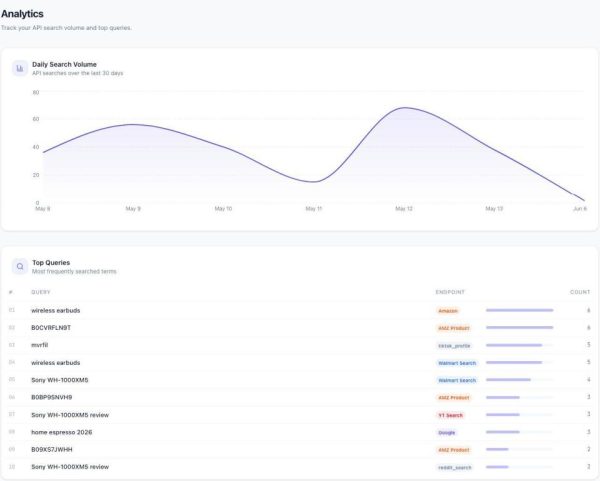This screenshot has height=481, width=600.
Task: Click the May 11 label on the chart axis
Action: 314,209
